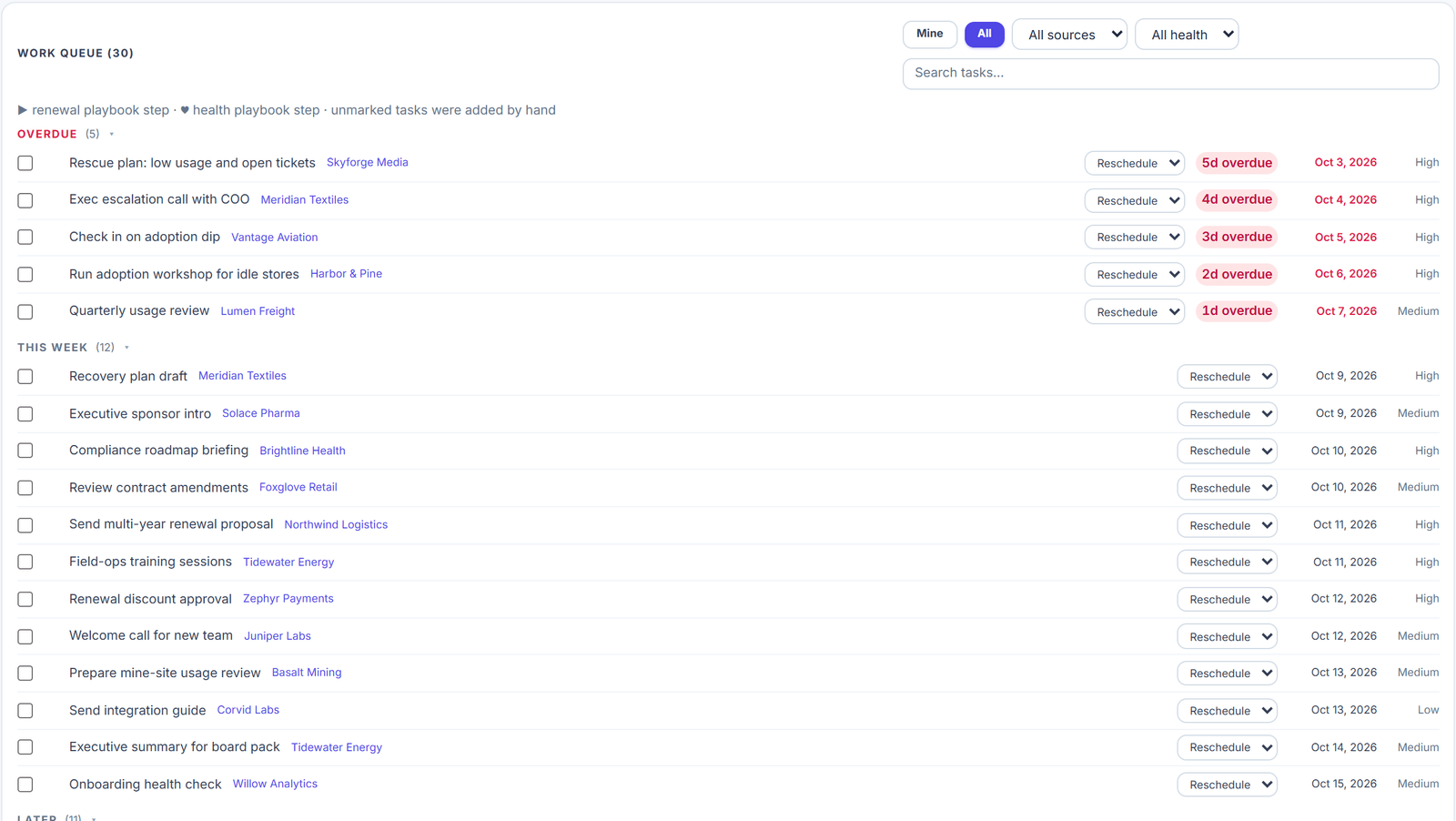Click the 2d overdue badge
The width and height of the screenshot is (1456, 821).
pos(1237,274)
